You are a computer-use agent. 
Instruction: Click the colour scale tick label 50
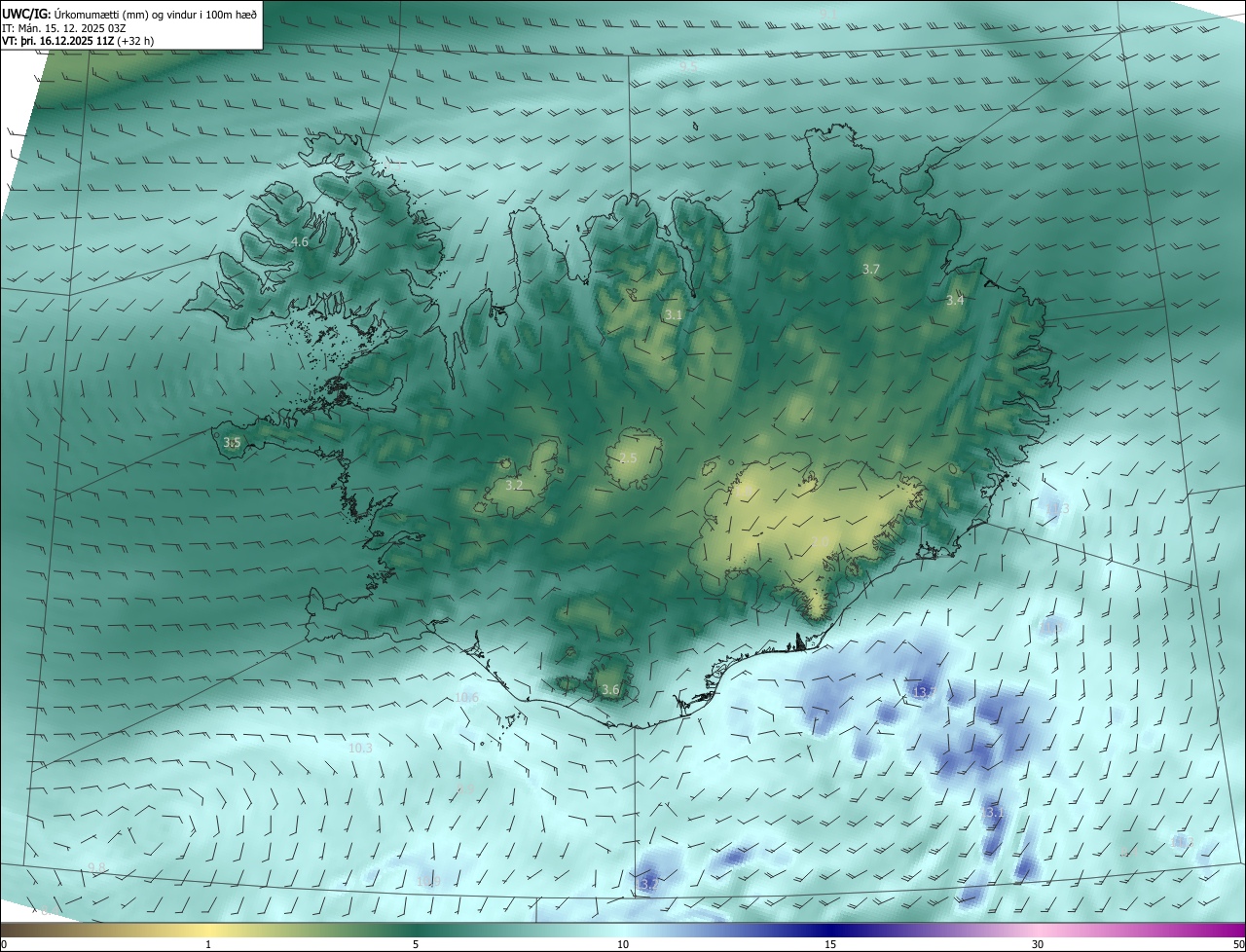[1238, 945]
